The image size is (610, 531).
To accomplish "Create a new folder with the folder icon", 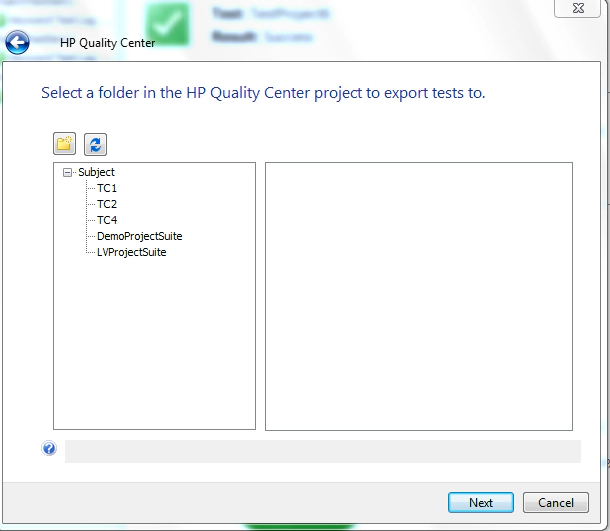I will [x=64, y=144].
